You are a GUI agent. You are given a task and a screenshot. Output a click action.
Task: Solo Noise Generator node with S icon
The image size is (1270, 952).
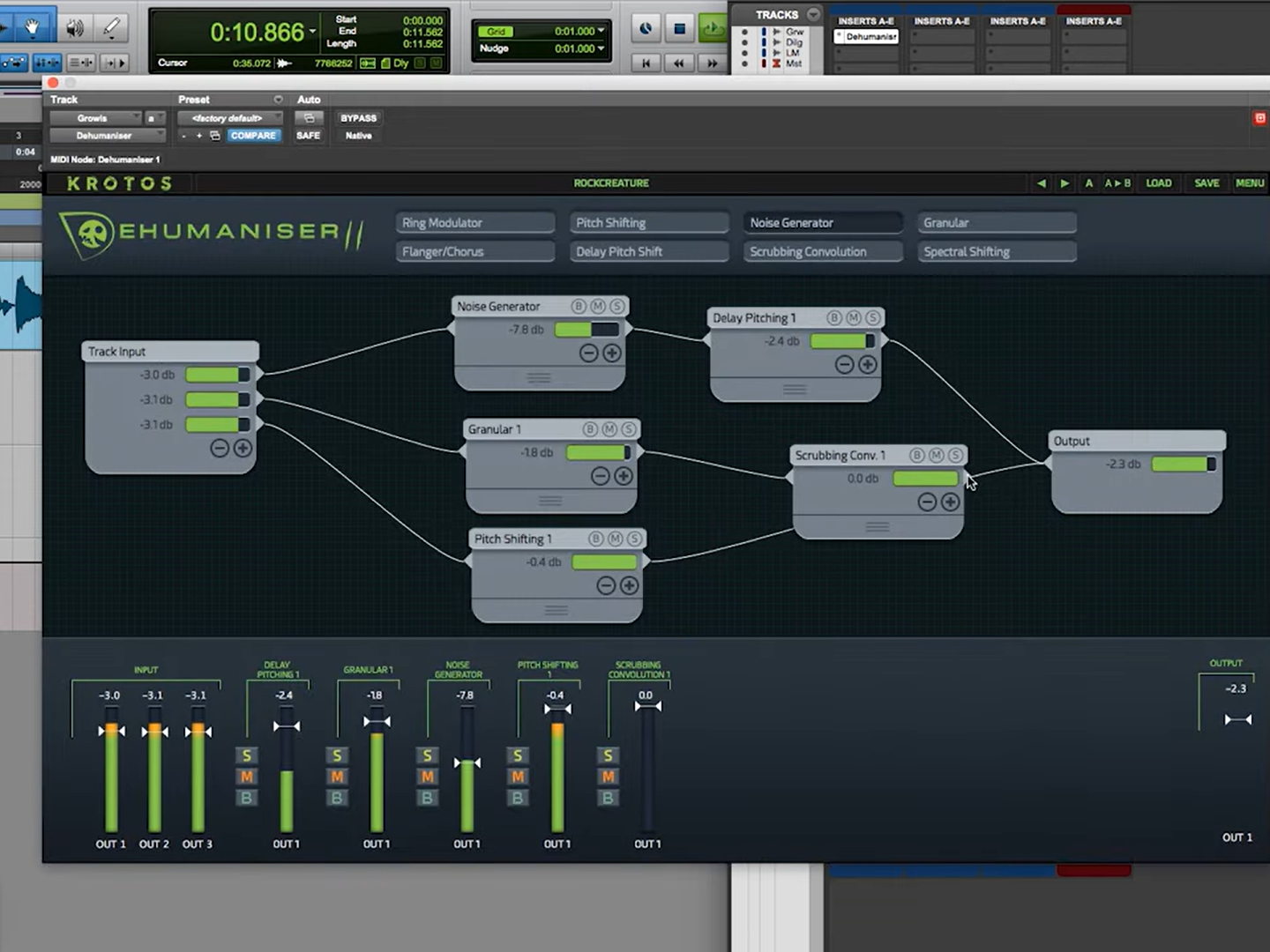[617, 306]
